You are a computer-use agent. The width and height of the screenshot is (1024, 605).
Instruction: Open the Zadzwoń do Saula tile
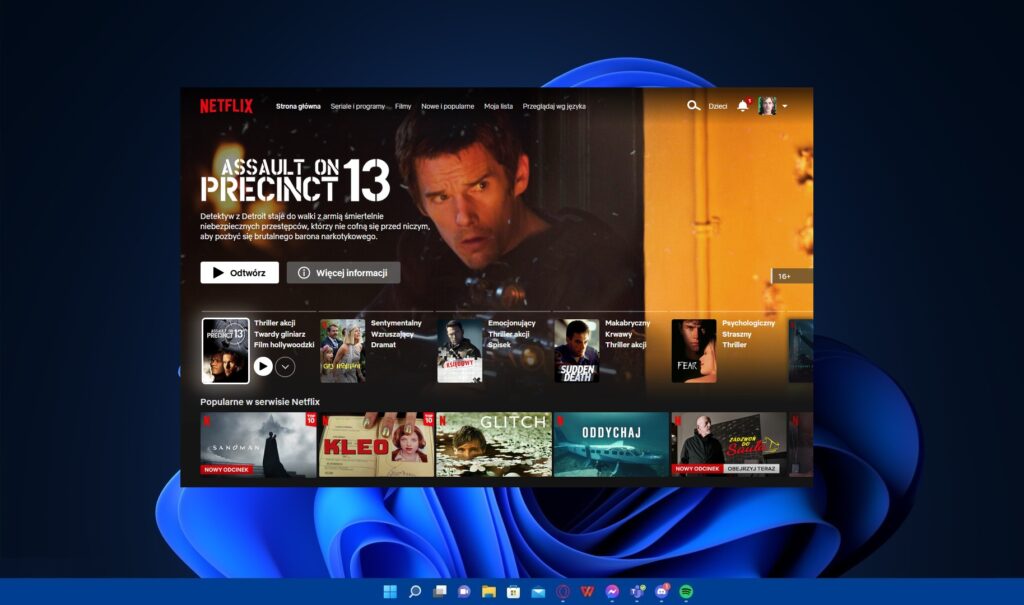(x=729, y=444)
